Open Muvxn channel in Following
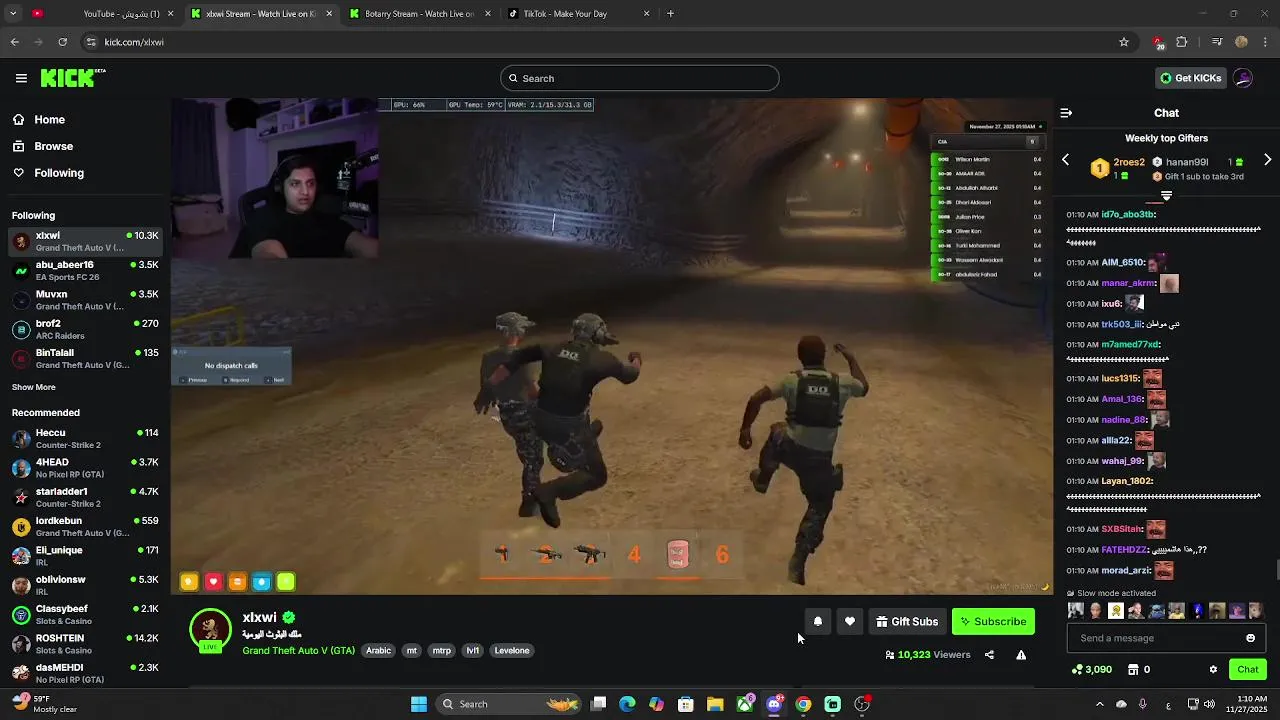 point(85,300)
